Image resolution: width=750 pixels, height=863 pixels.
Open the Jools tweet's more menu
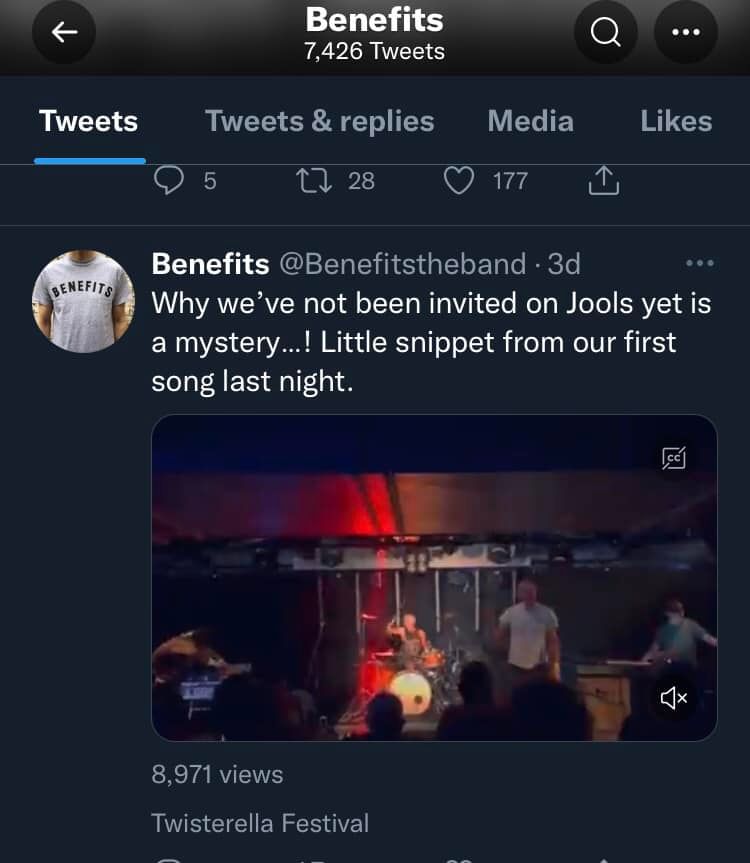coord(700,264)
